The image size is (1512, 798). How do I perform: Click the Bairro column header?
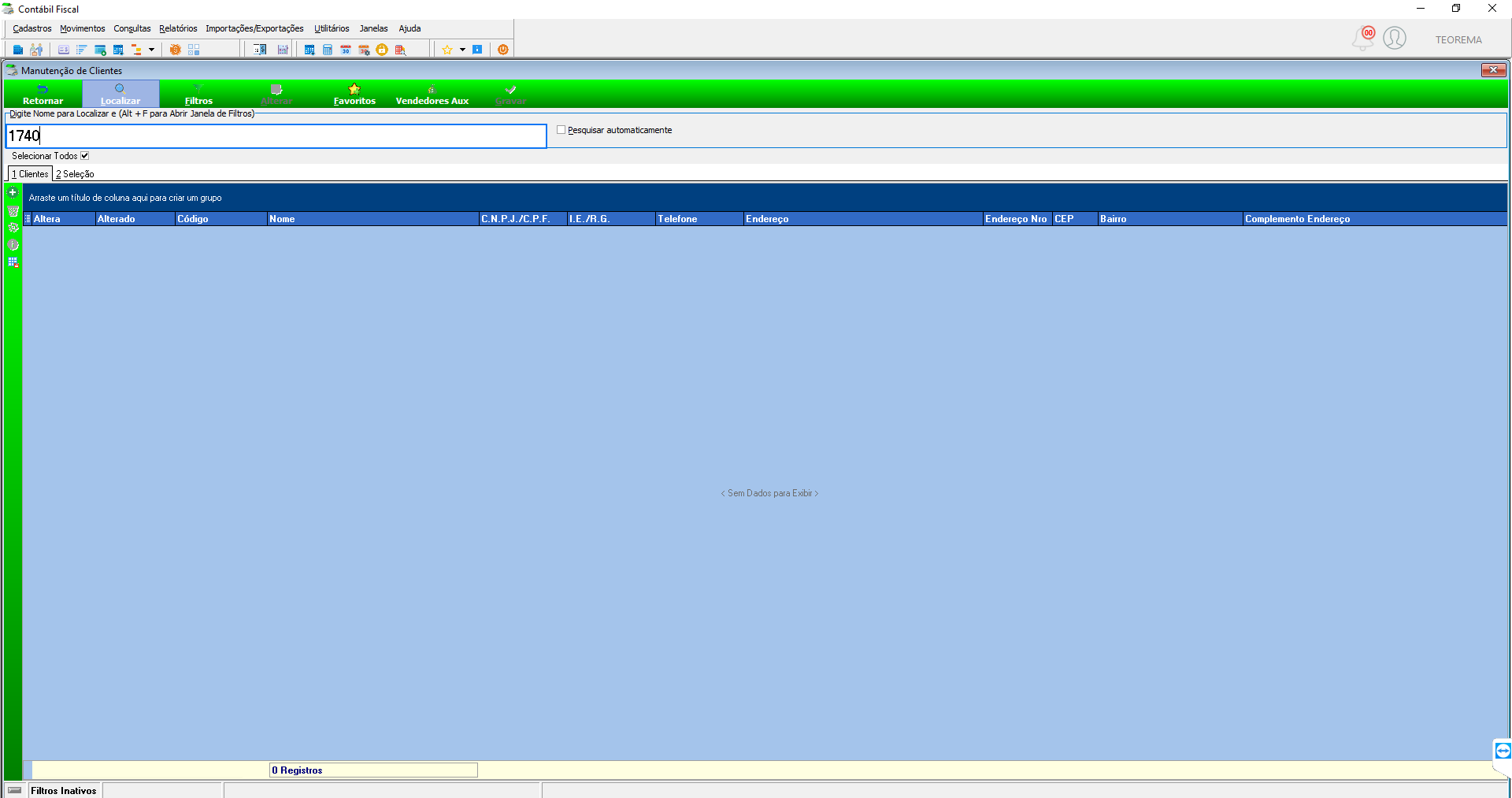[x=1170, y=219]
